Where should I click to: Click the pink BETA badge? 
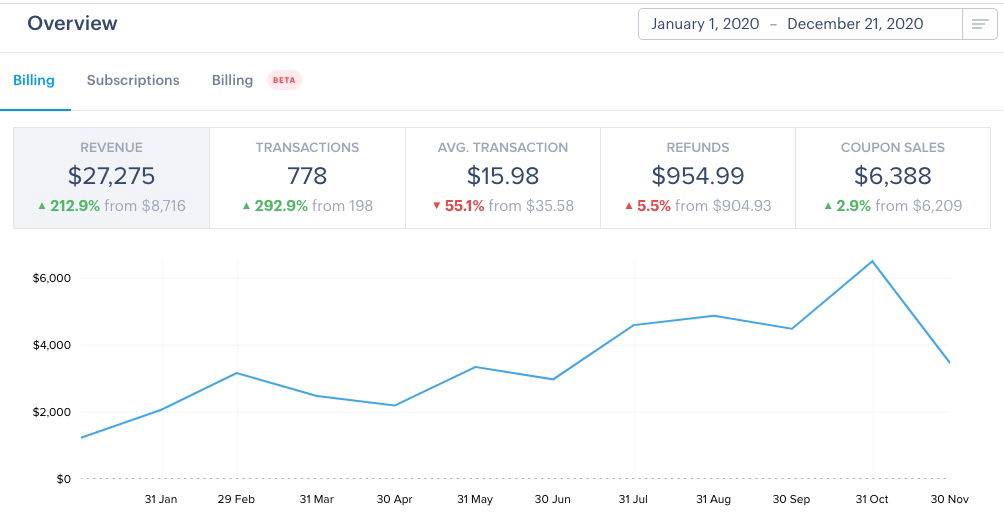284,80
